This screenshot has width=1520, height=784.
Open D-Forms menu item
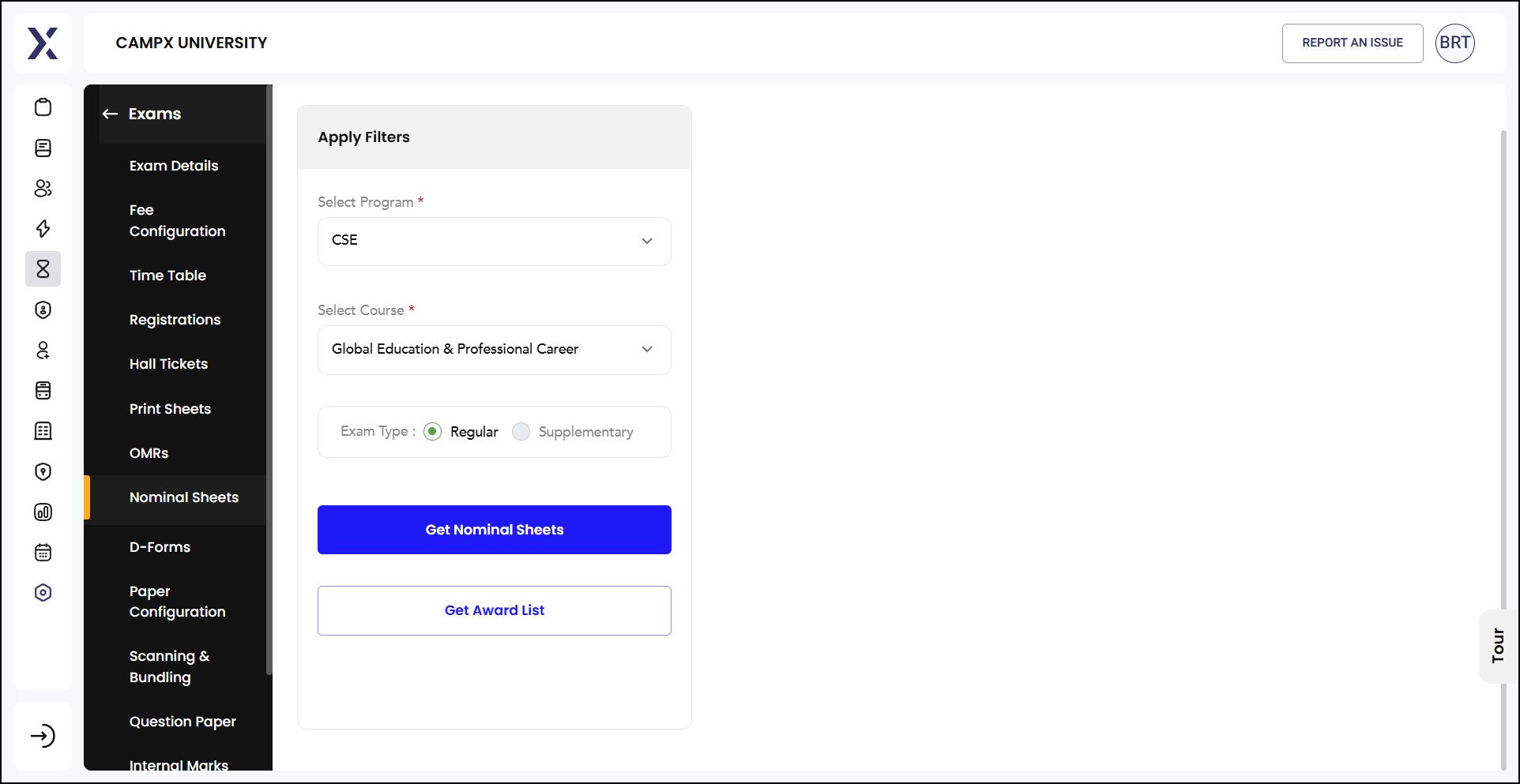(160, 547)
